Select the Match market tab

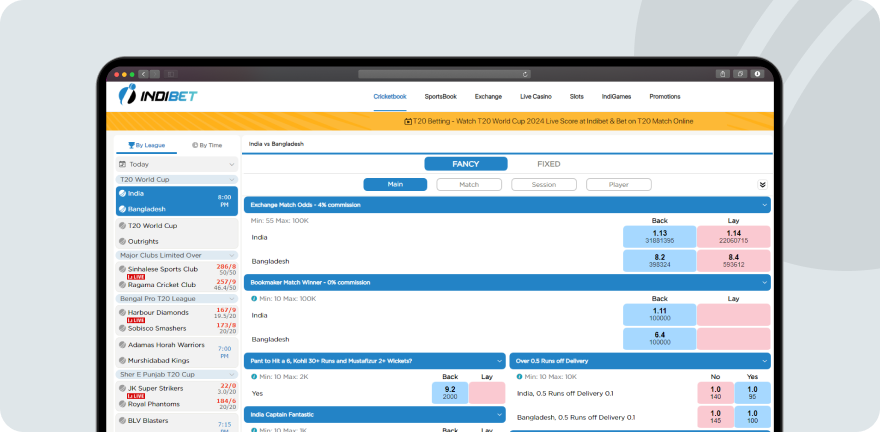click(469, 185)
